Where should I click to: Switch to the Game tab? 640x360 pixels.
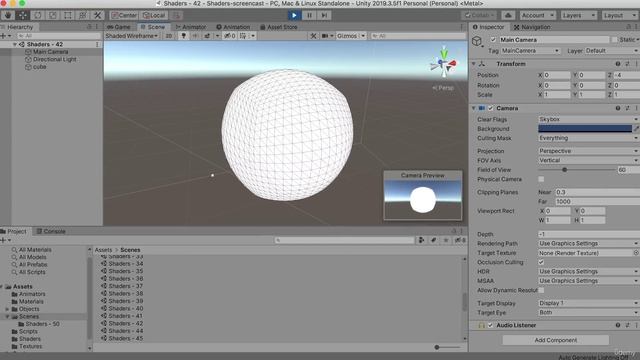pos(119,27)
